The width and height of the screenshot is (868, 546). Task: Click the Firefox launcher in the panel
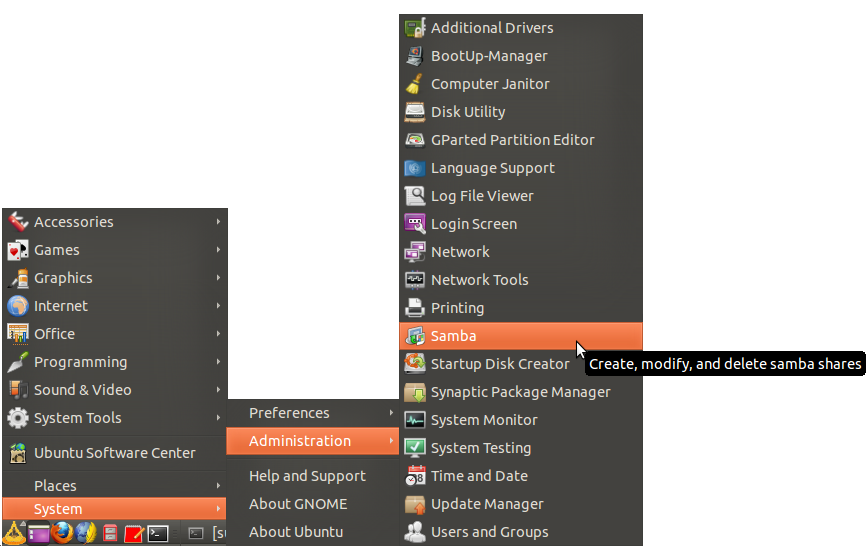[x=63, y=533]
